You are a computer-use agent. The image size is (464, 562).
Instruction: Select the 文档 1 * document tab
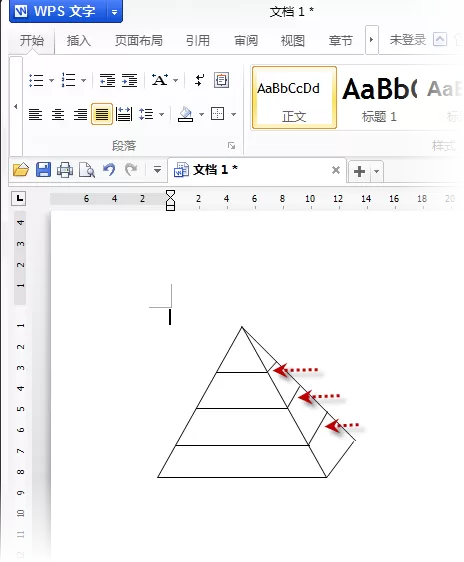[x=257, y=170]
